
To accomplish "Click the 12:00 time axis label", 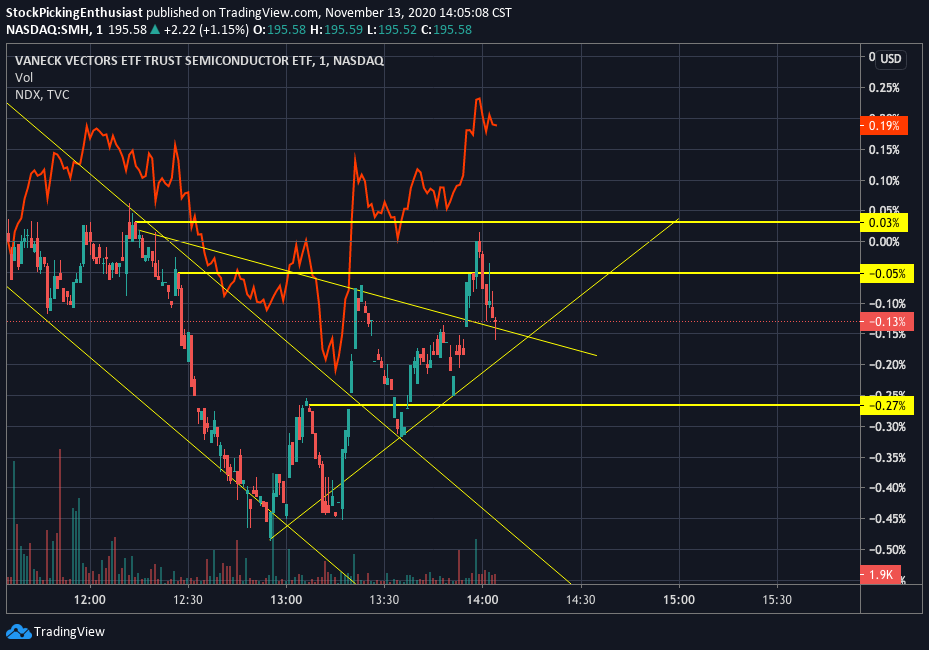I will pos(89,600).
